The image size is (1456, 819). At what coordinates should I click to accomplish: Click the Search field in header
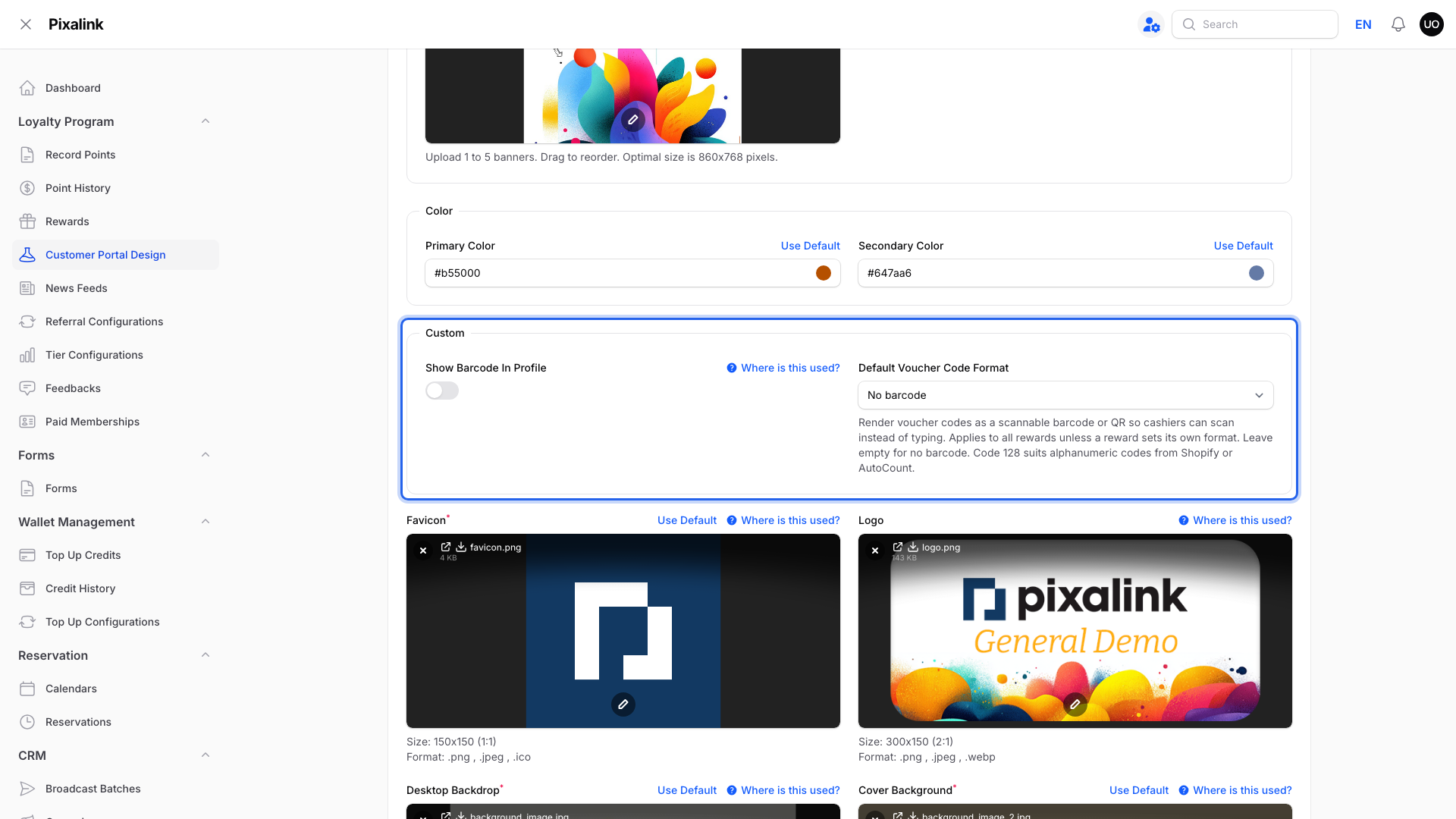[1254, 24]
